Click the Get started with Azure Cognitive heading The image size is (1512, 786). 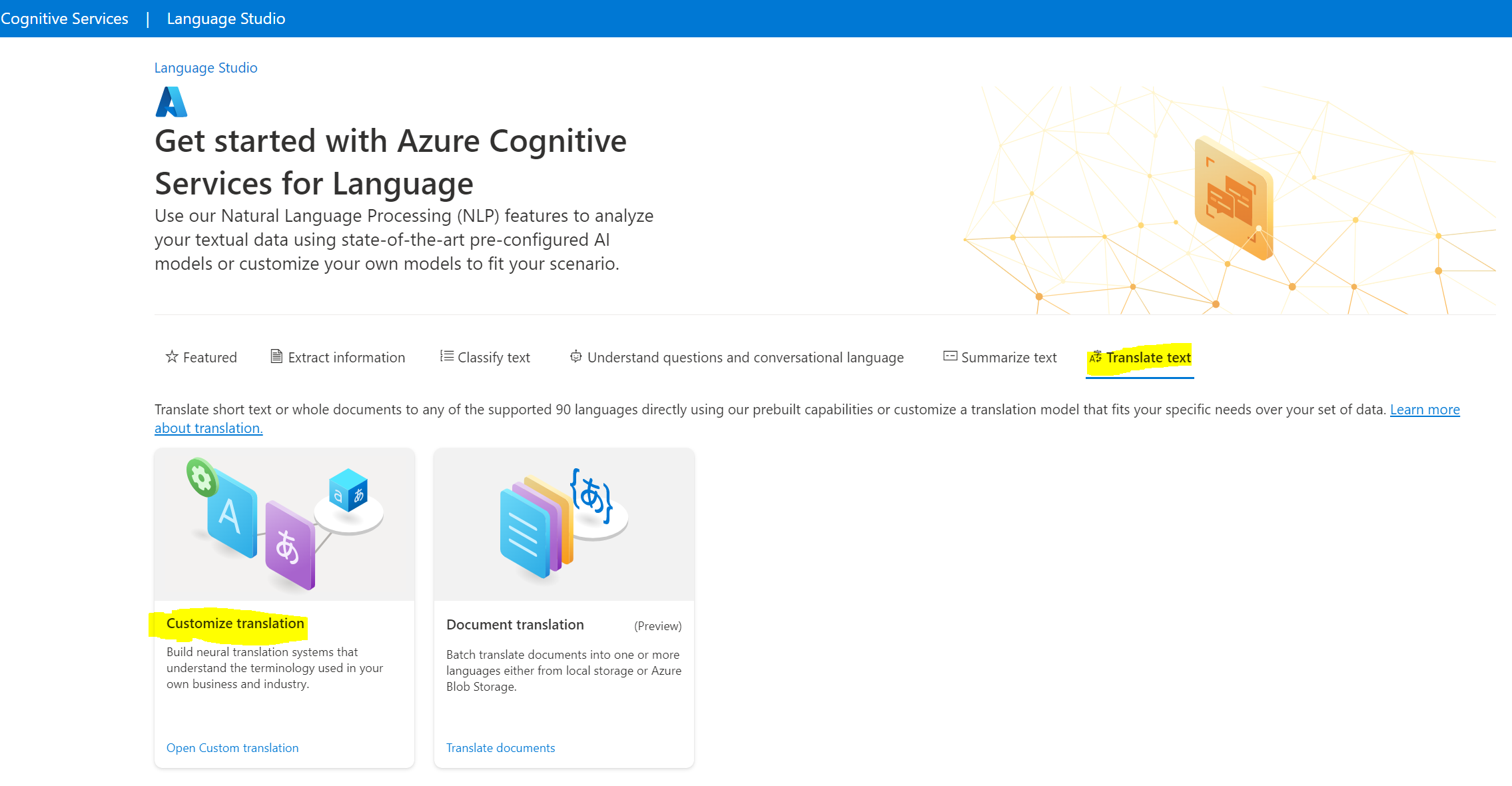click(390, 163)
